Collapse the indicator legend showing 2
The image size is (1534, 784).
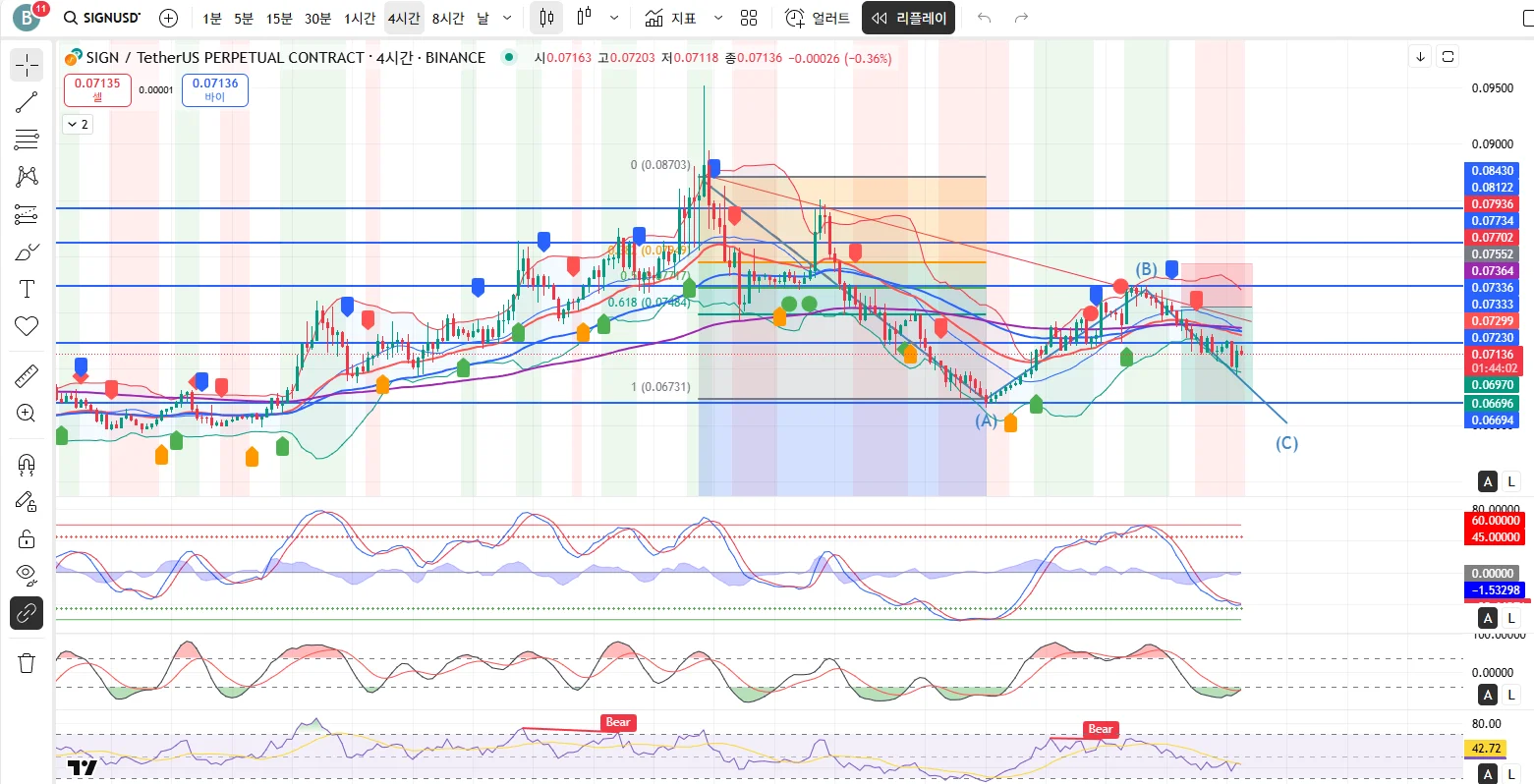click(77, 124)
